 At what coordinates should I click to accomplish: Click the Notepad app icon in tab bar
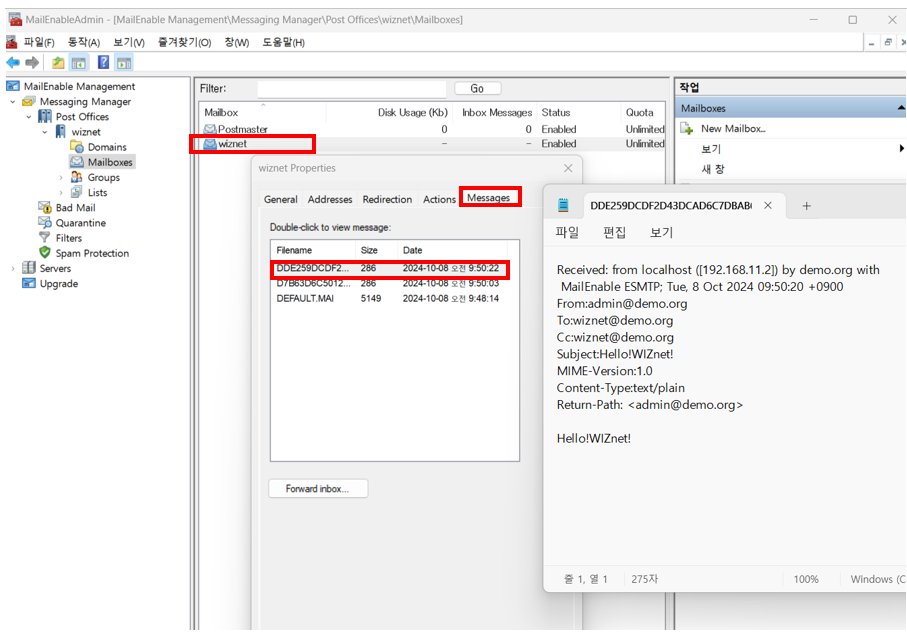tap(563, 205)
